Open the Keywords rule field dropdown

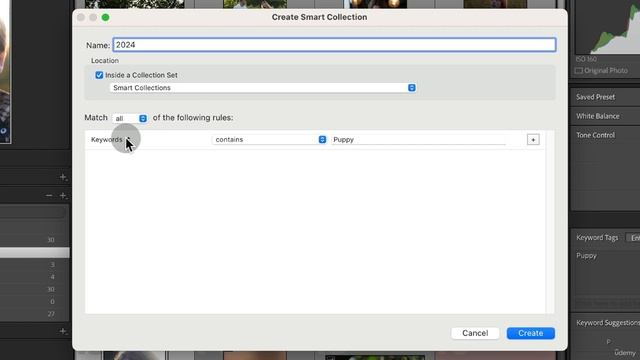(x=111, y=140)
